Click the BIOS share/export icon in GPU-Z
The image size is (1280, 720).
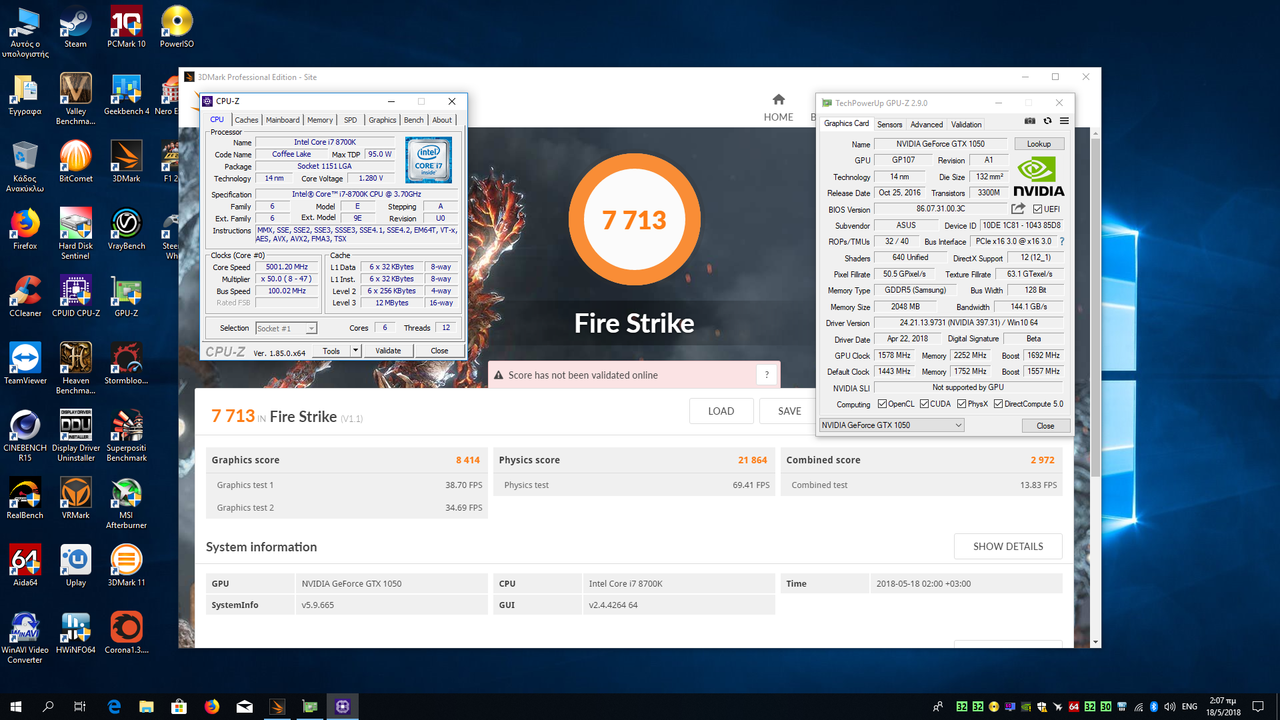pyautogui.click(x=1018, y=209)
